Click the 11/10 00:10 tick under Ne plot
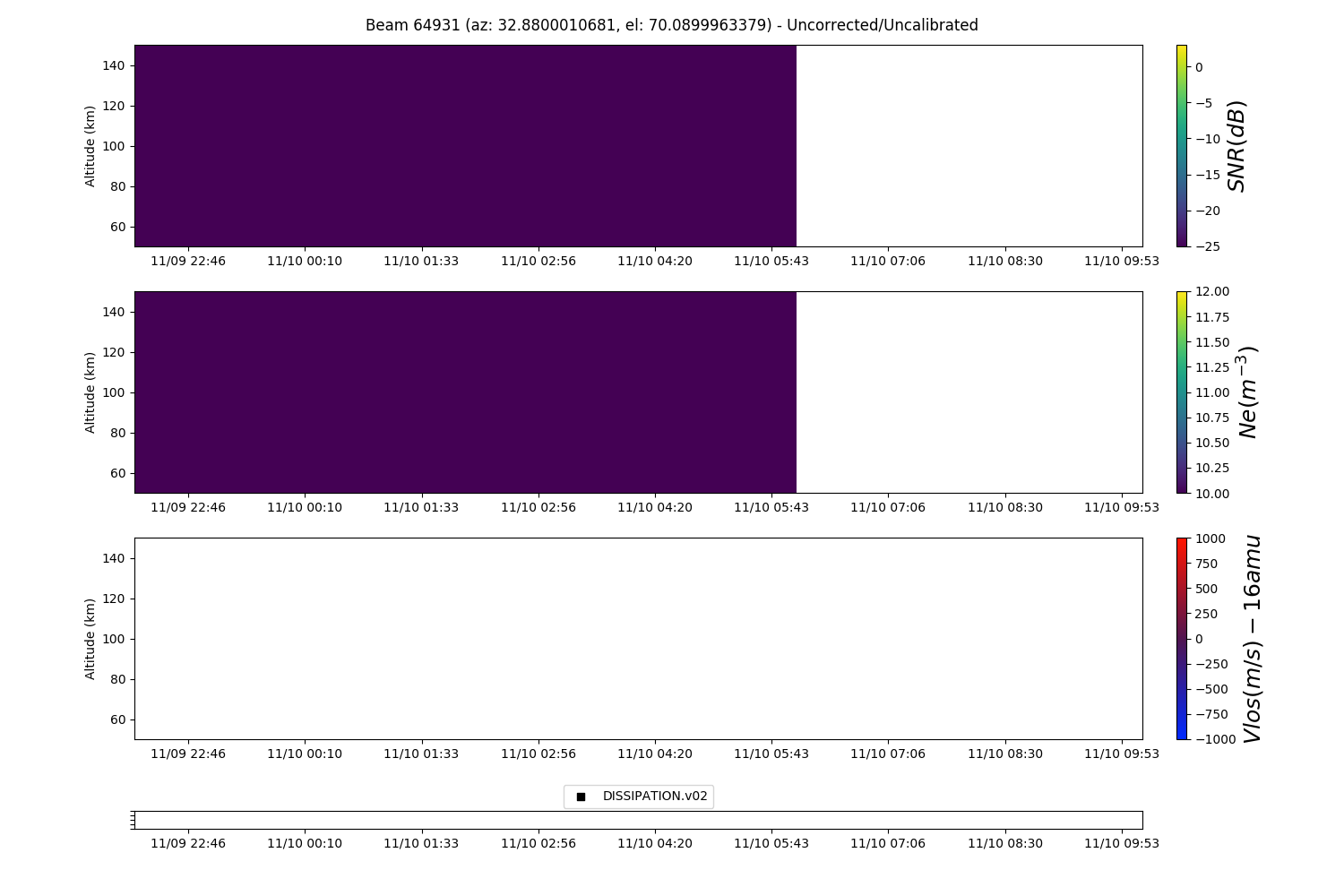This screenshot has width=1344, height=896. (x=305, y=507)
